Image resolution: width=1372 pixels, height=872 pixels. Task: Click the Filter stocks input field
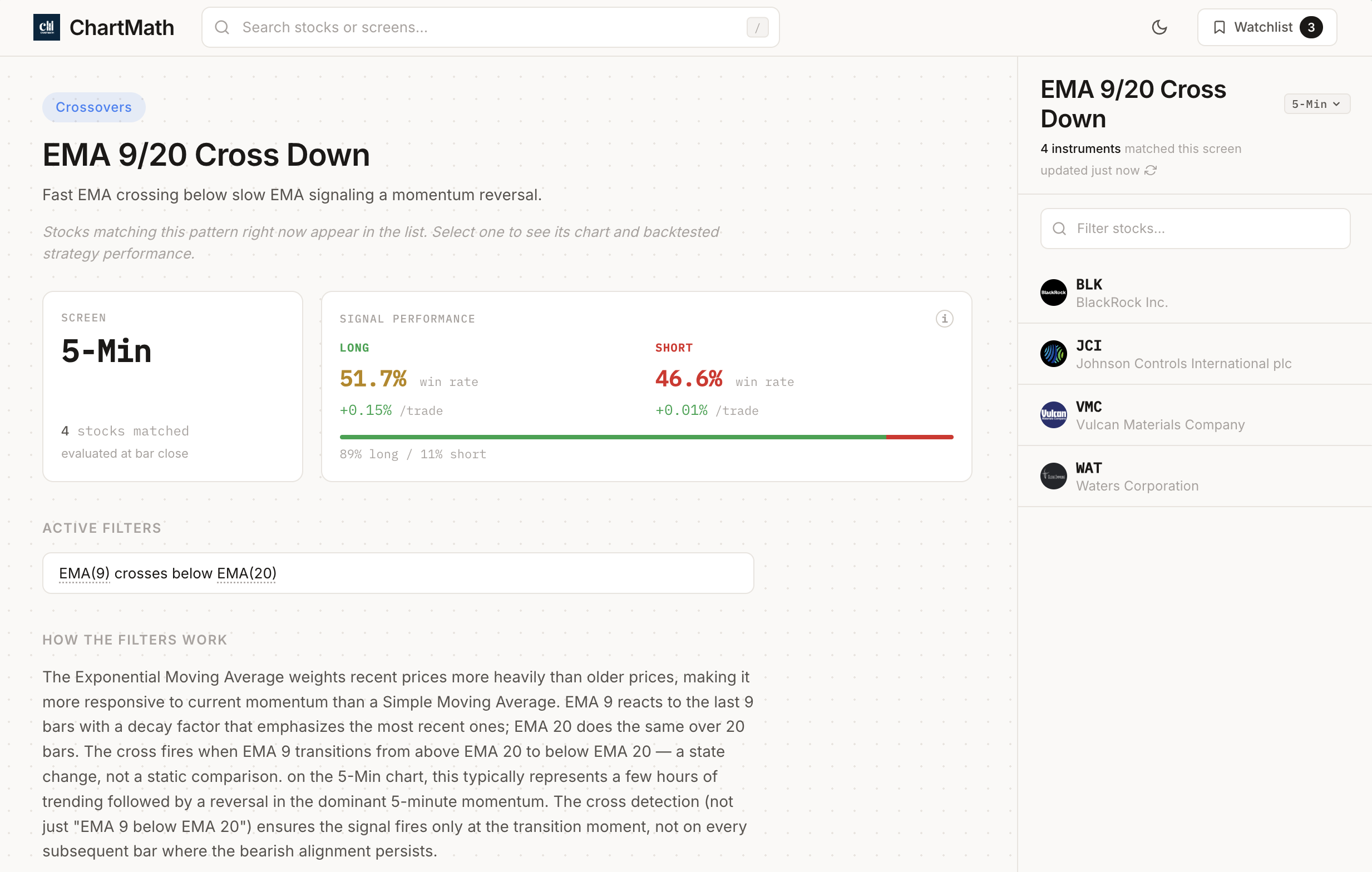pos(1195,229)
